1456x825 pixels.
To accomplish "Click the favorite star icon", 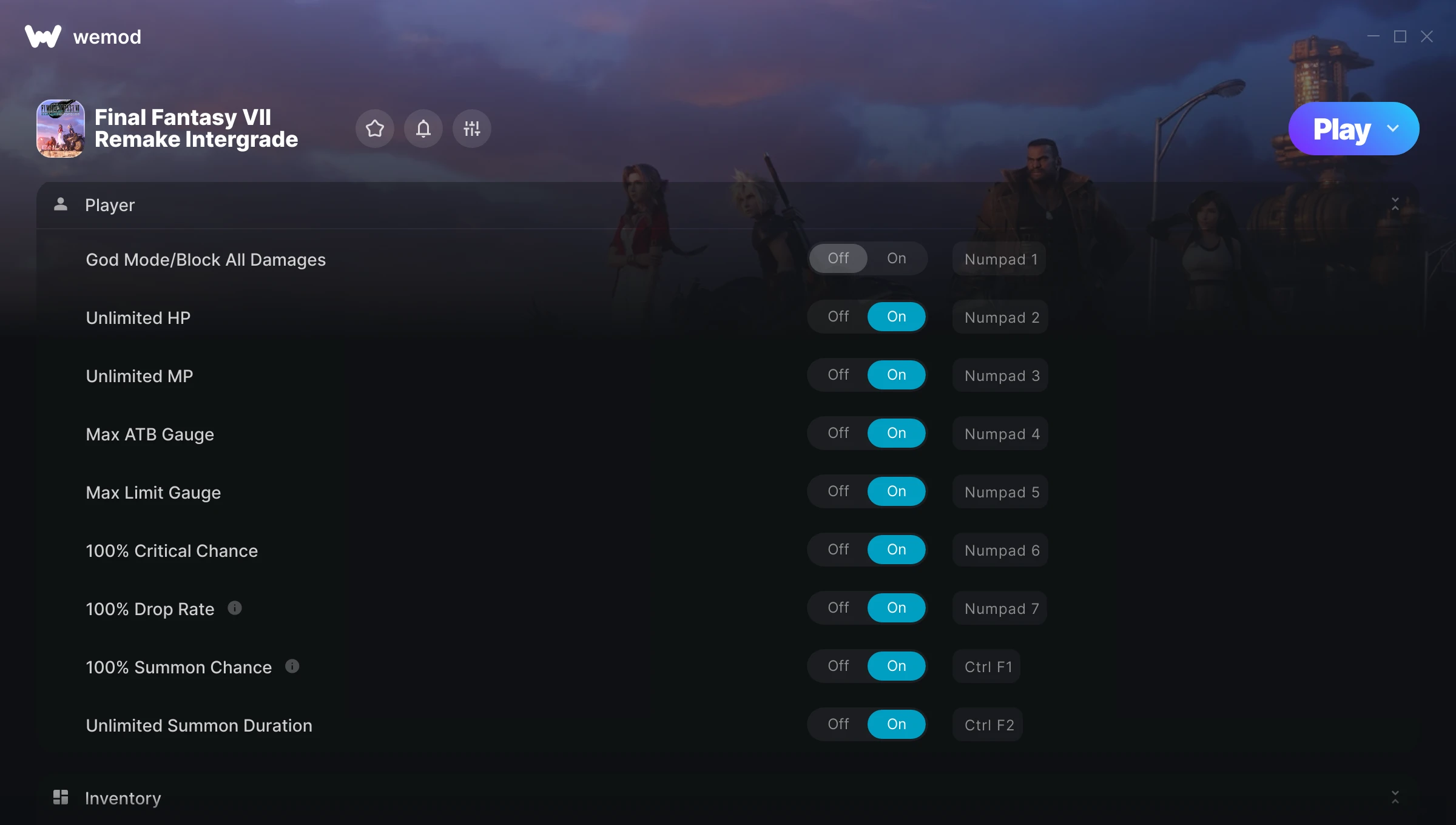I will pos(374,129).
